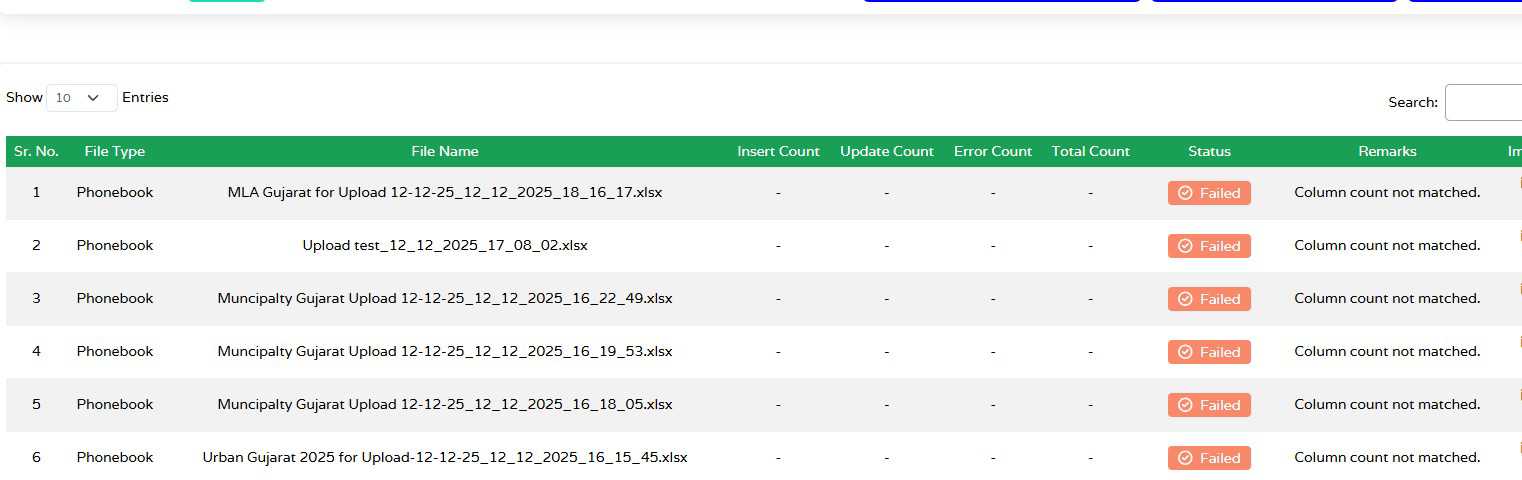
Task: Sort table by File Type column header
Action: pos(115,152)
